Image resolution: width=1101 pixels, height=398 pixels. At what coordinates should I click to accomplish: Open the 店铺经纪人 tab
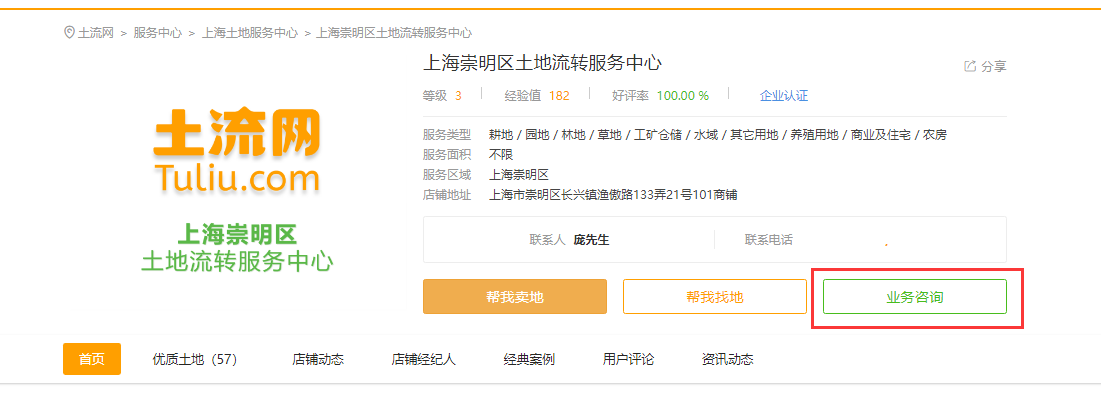(423, 359)
